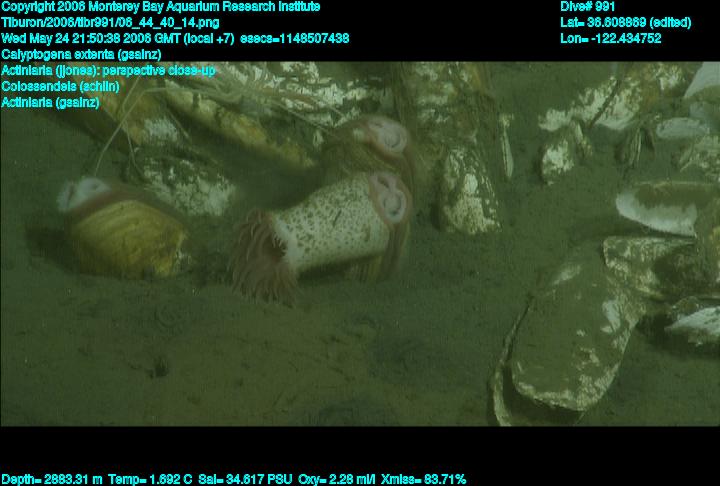
Task: Click the Wed May 24 2006 GMT timestamp
Action: pos(118,38)
